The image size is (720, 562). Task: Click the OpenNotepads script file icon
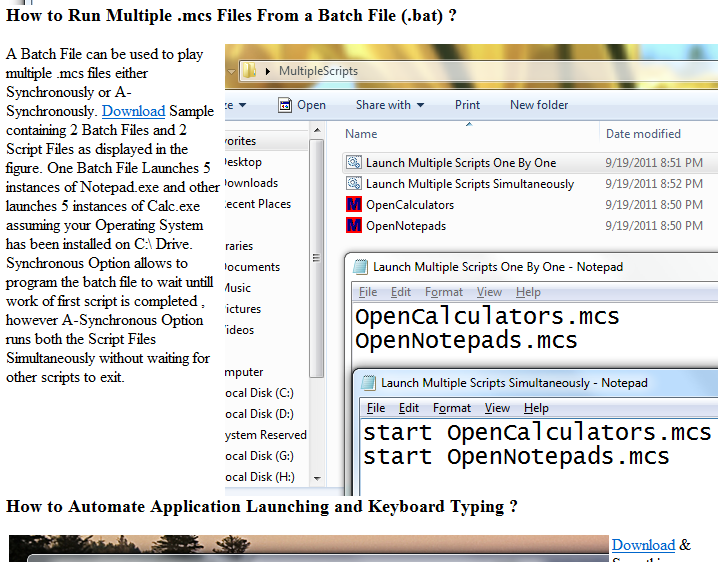point(353,226)
